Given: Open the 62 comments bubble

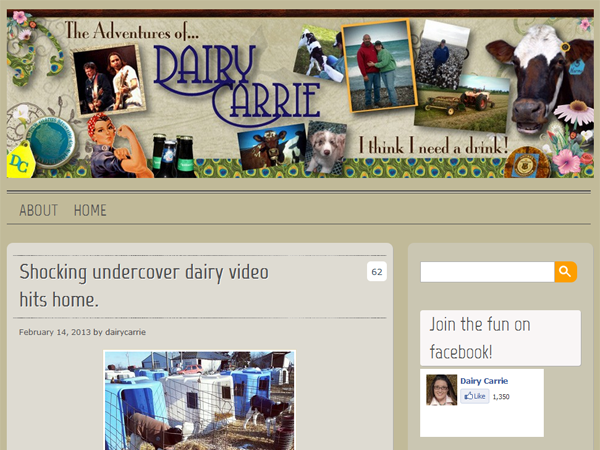Looking at the screenshot, I should point(377,272).
